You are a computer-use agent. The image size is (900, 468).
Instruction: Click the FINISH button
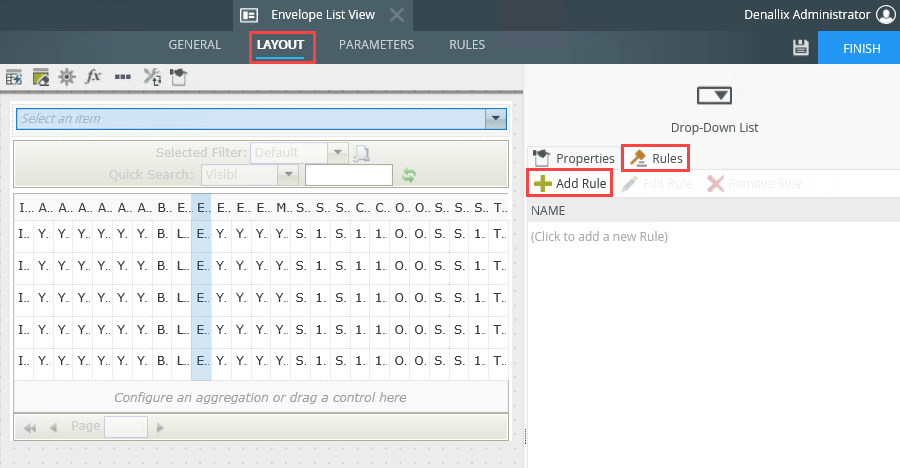(x=859, y=48)
